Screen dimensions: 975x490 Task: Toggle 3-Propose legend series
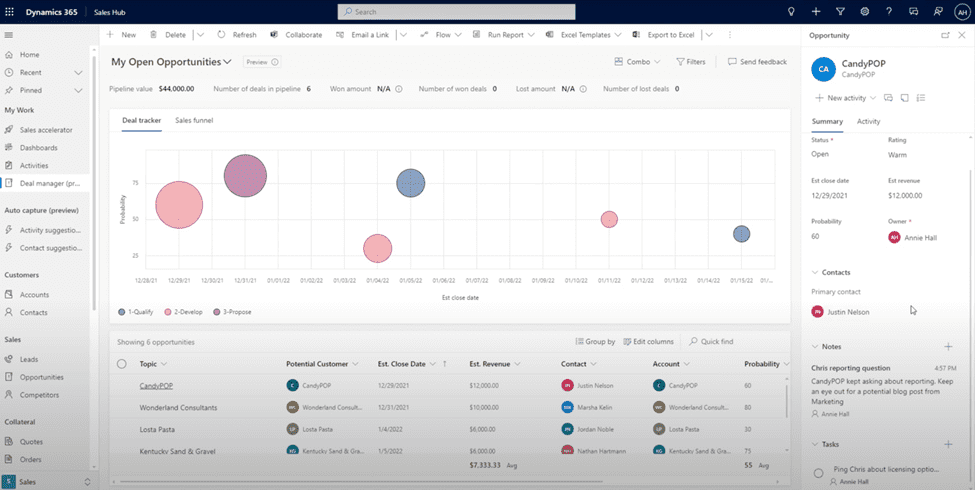[x=232, y=312]
